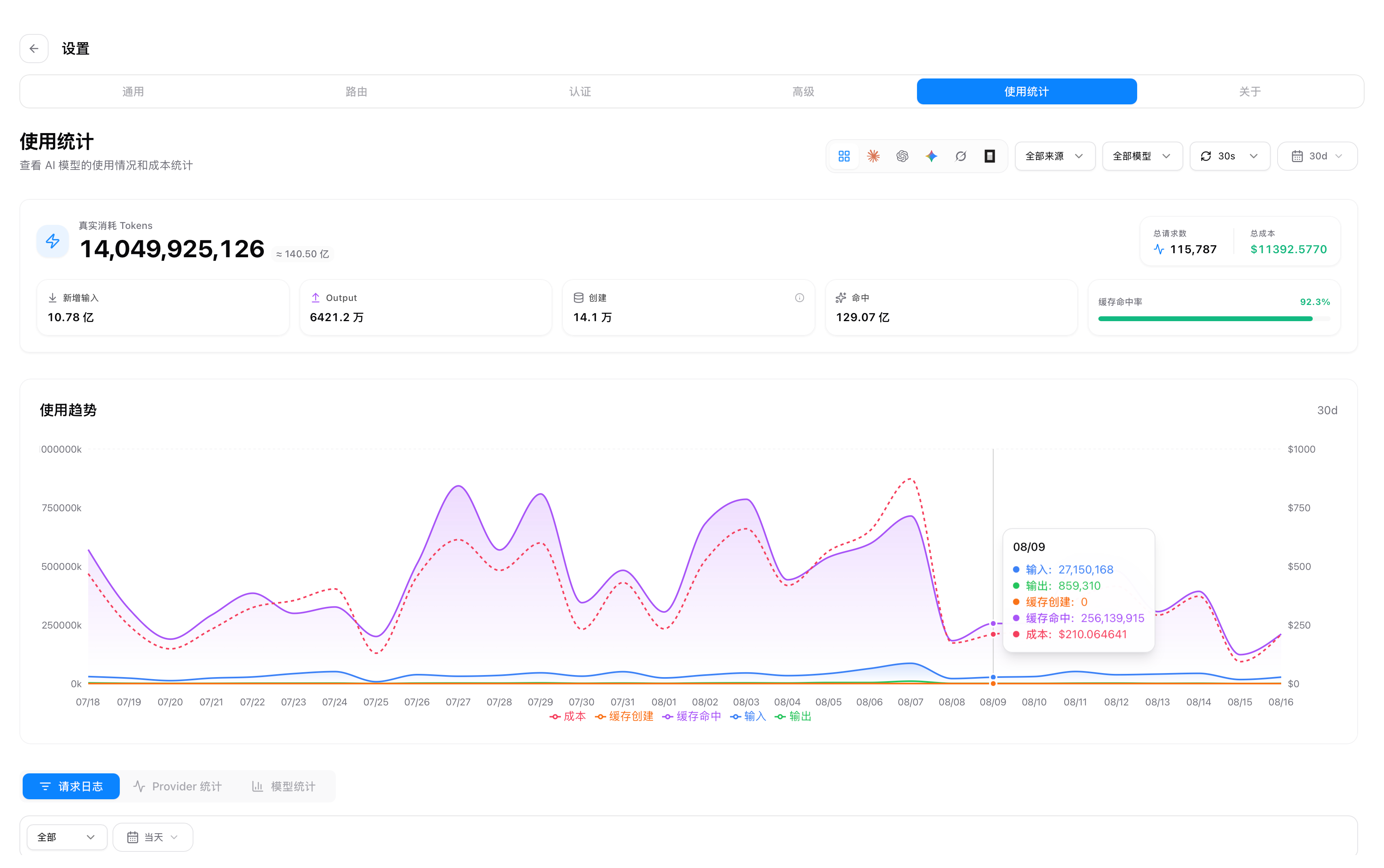
Task: Switch to the 高级 tab
Action: [x=803, y=91]
